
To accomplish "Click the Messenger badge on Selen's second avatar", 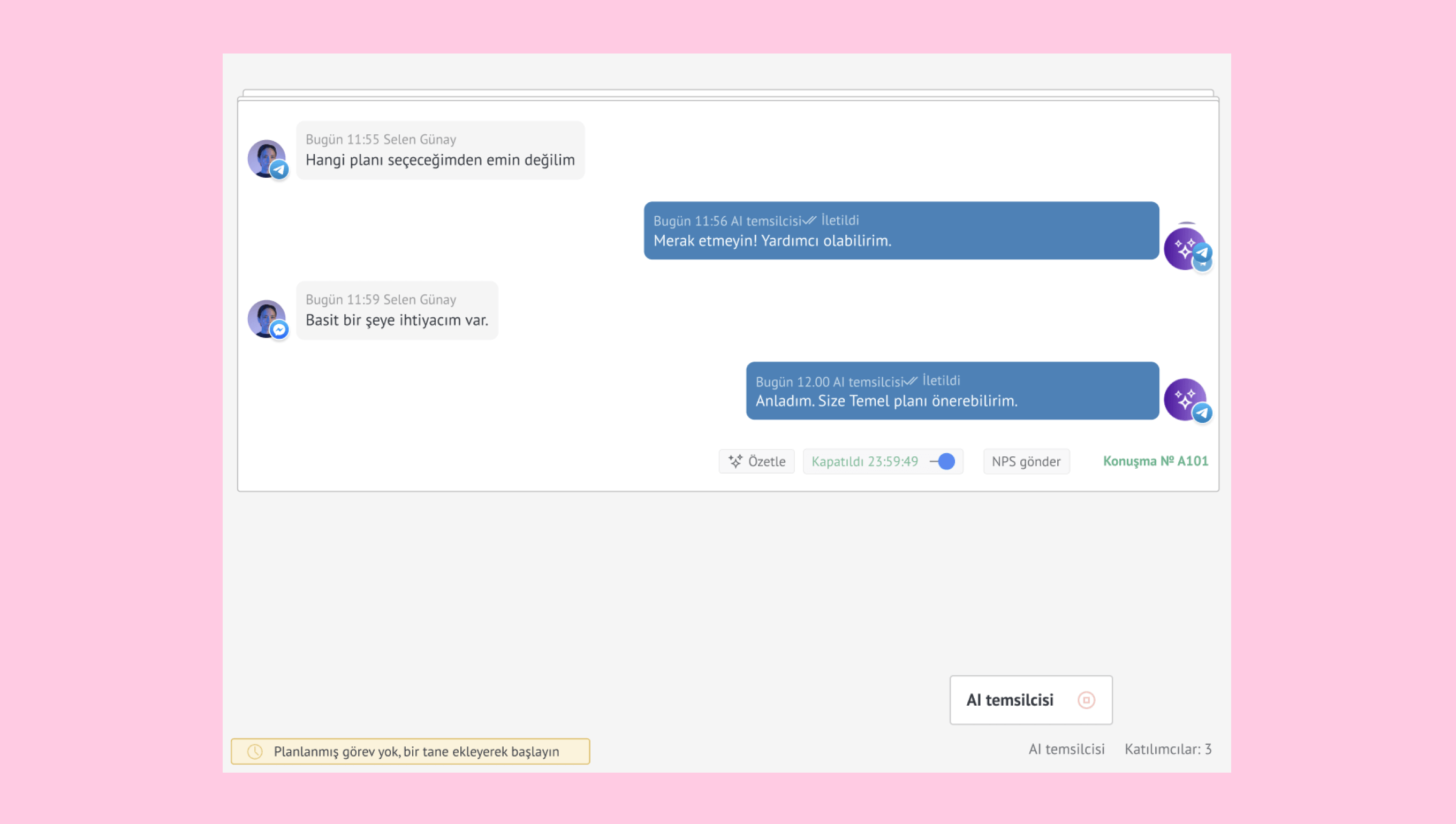I will point(279,330).
